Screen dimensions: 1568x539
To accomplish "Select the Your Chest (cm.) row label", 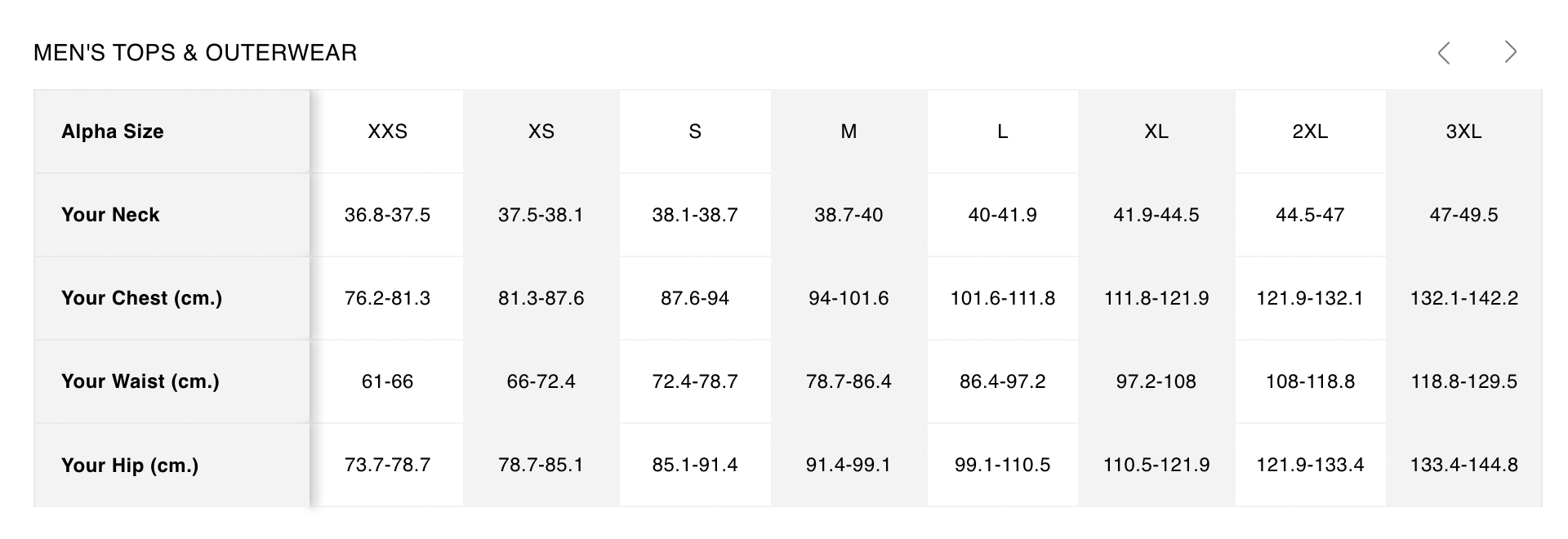I will [141, 298].
